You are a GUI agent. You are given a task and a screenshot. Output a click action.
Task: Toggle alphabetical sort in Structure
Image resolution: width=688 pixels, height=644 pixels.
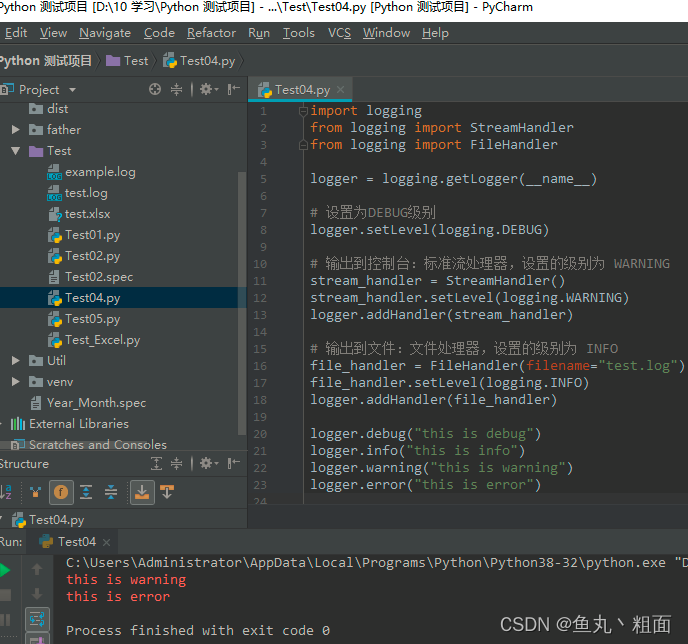(6, 492)
